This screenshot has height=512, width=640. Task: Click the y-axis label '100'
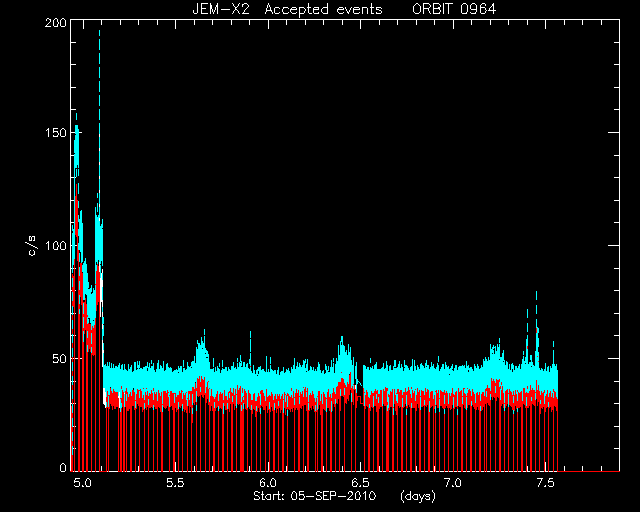pos(56,246)
